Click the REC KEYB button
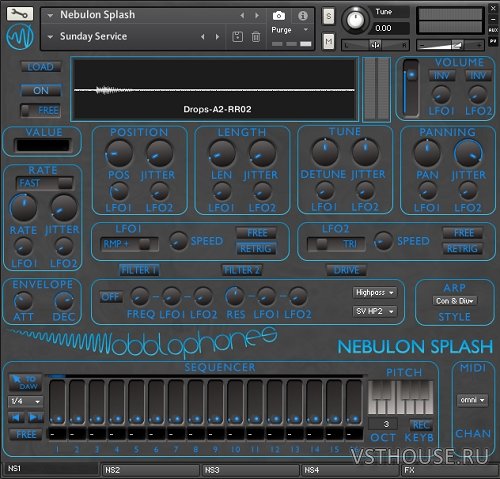Viewport: 500px width, 479px height. coord(421,425)
